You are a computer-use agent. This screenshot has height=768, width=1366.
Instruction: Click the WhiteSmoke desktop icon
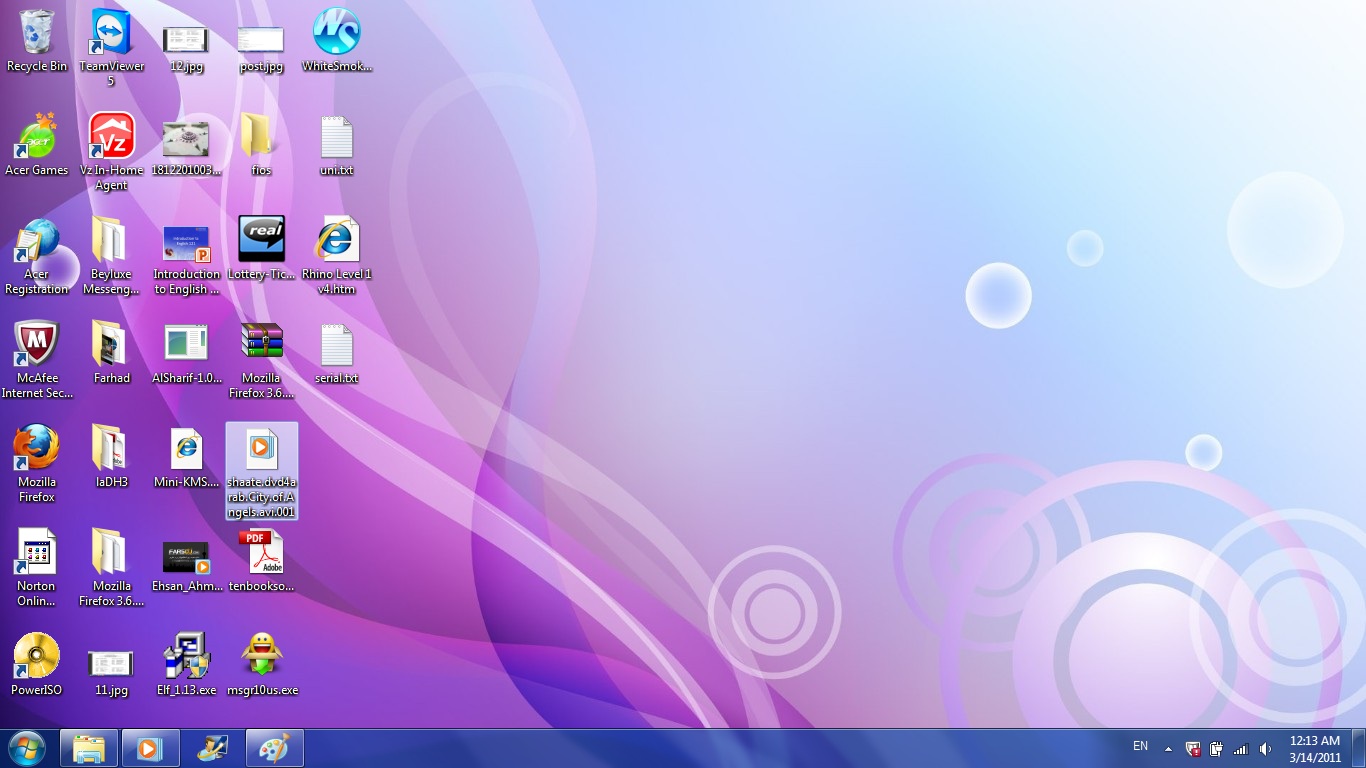click(336, 33)
